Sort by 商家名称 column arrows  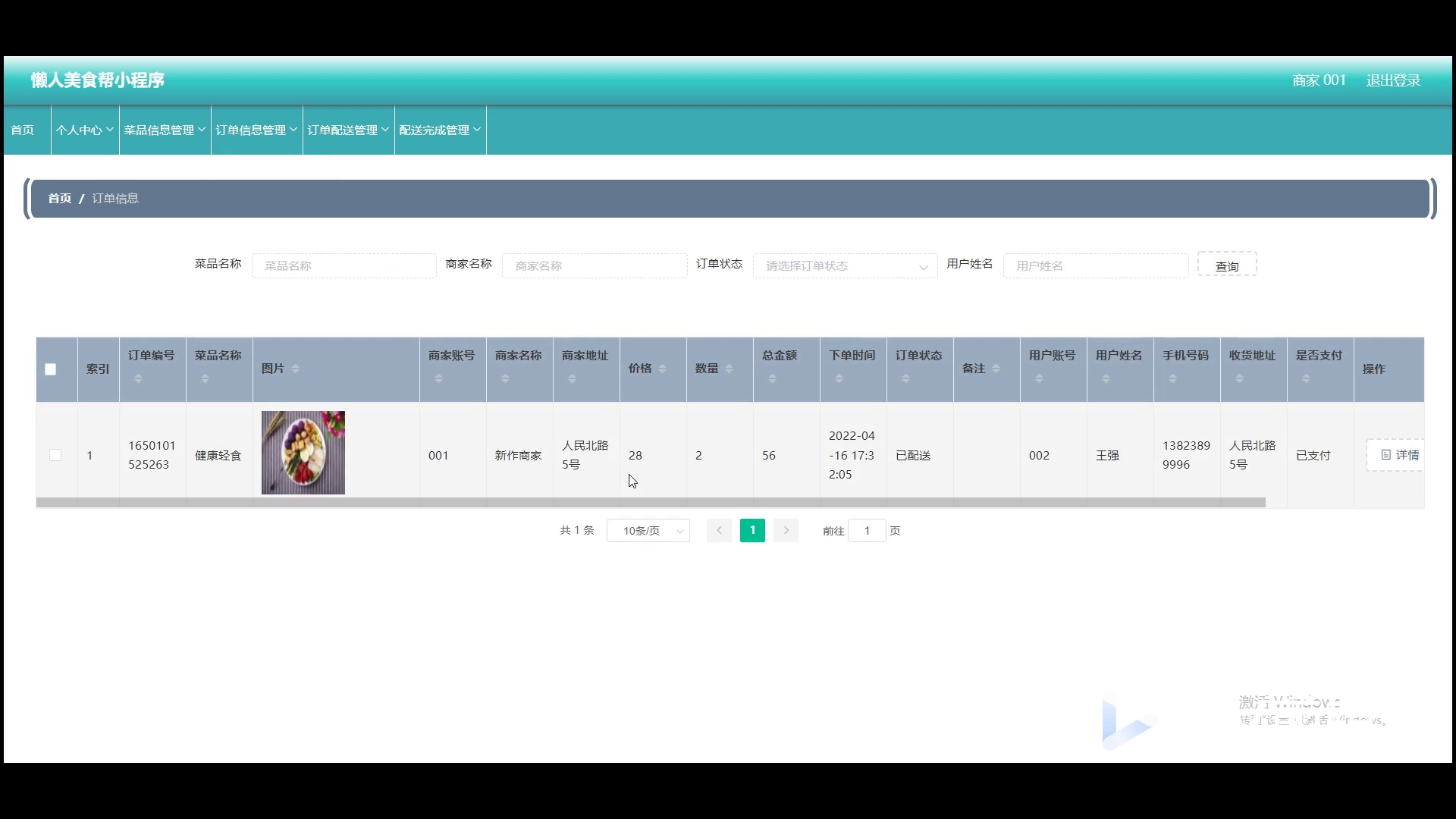click(x=505, y=378)
